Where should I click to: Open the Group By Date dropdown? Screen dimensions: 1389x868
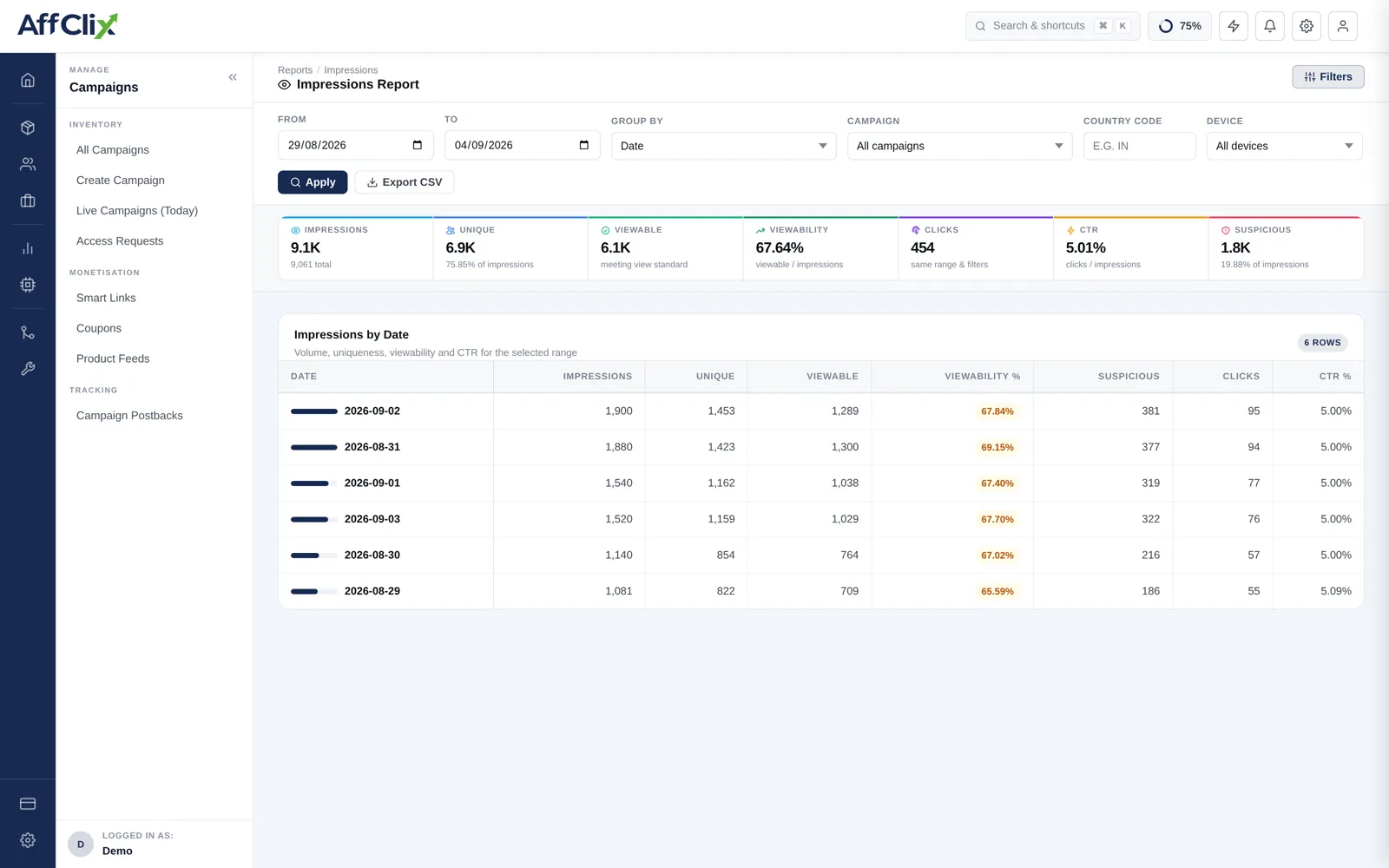[x=723, y=146]
